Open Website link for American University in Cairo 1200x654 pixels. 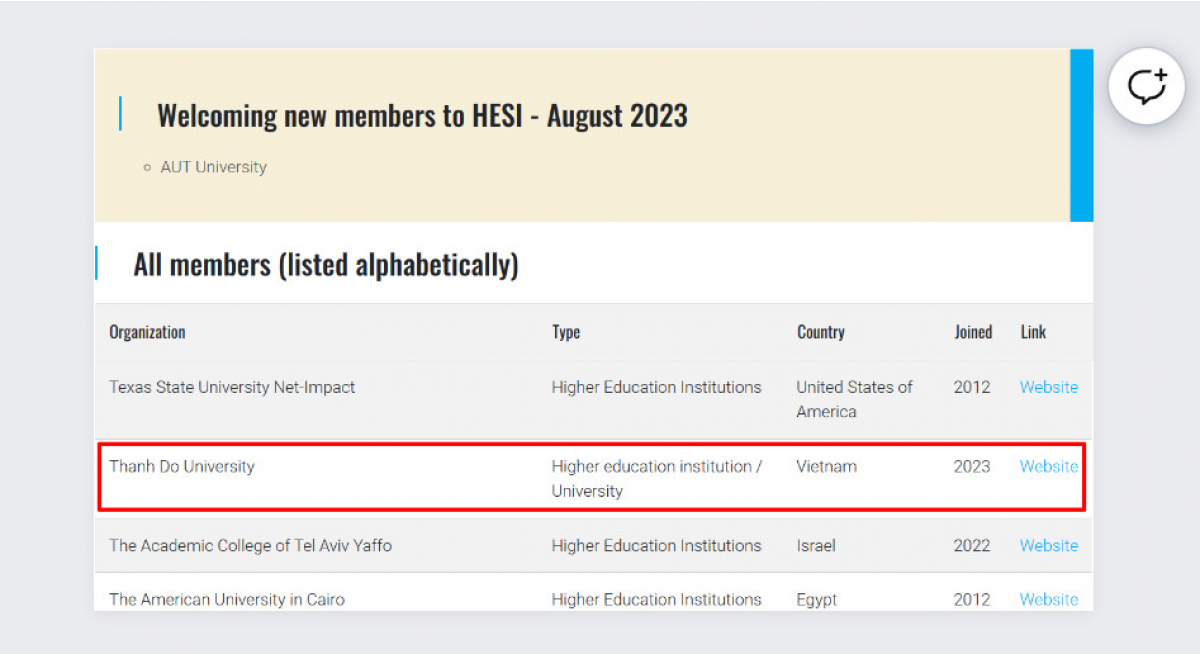click(1049, 599)
